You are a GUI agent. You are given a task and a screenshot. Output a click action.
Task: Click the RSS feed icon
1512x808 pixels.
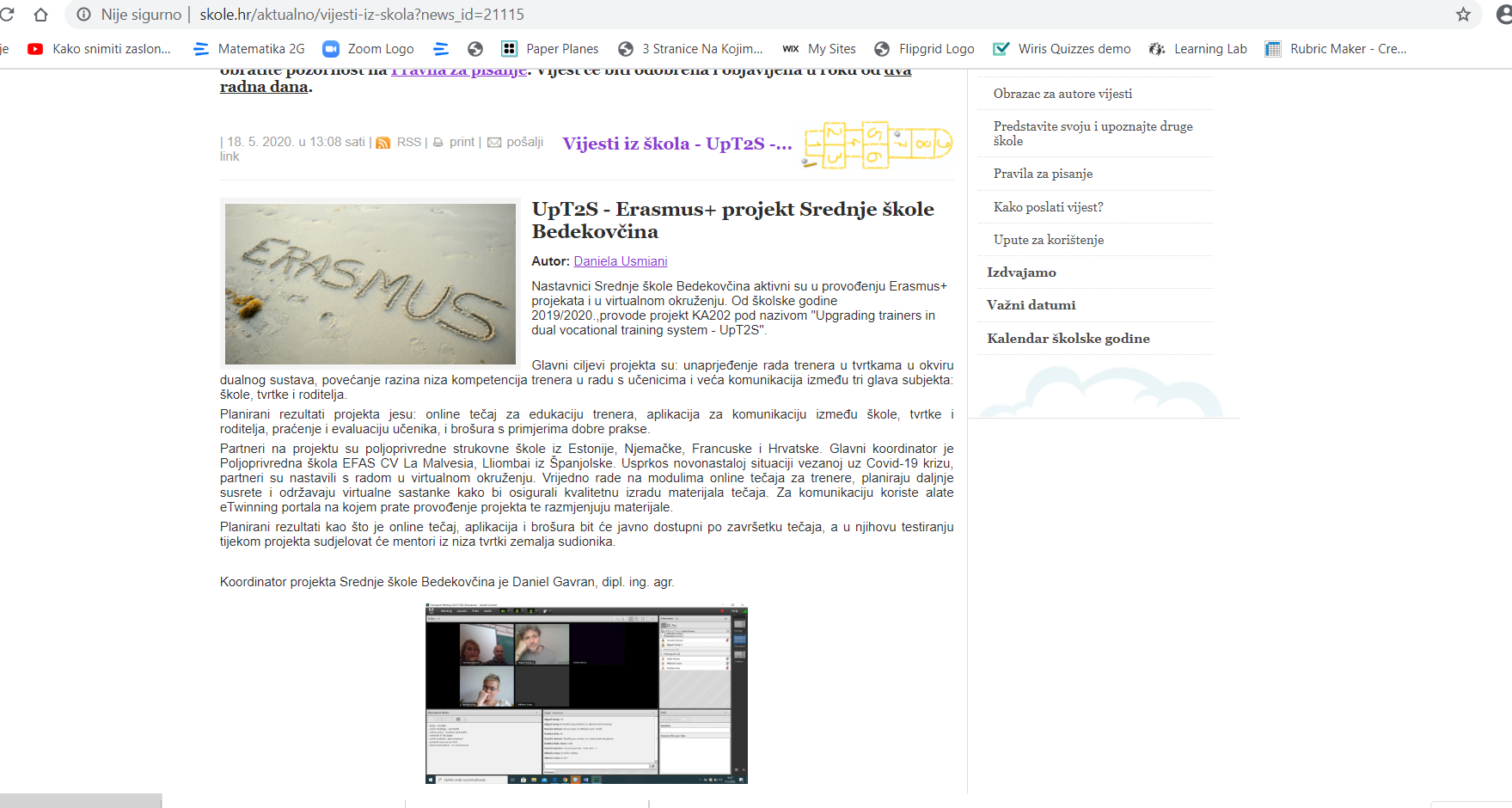pos(383,143)
